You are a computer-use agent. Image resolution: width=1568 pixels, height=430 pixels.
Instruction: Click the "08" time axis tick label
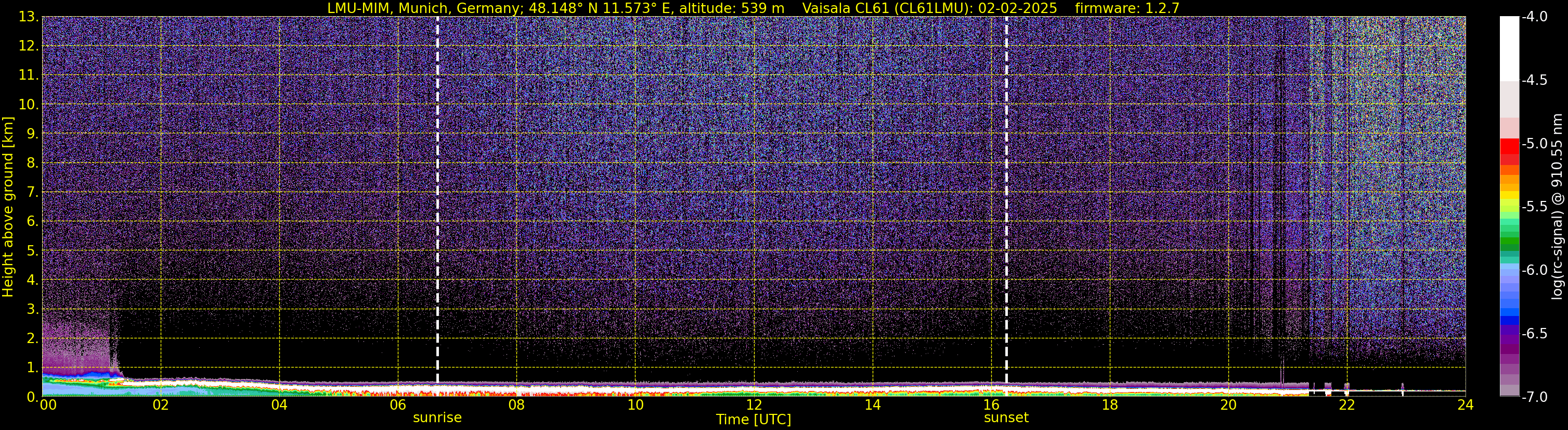pyautogui.click(x=517, y=406)
